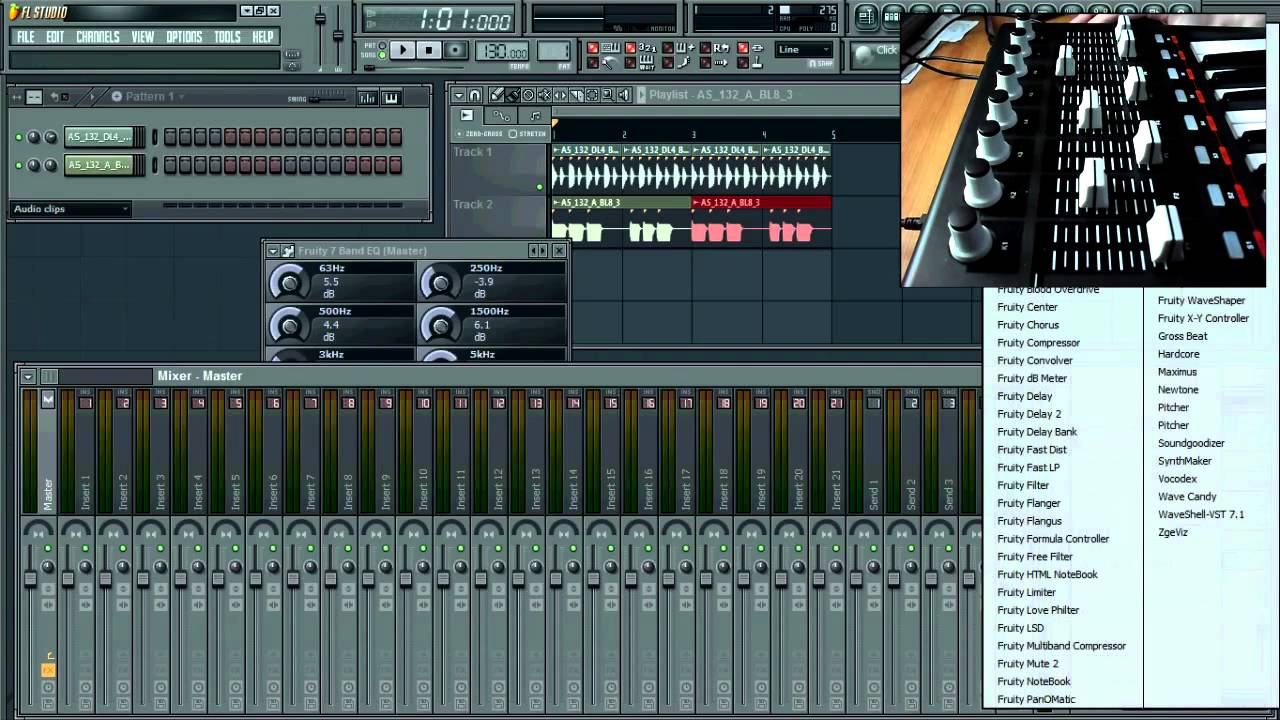The width and height of the screenshot is (1280, 720).
Task: Toggle Track 1 mute dot in Playlist
Action: point(540,187)
